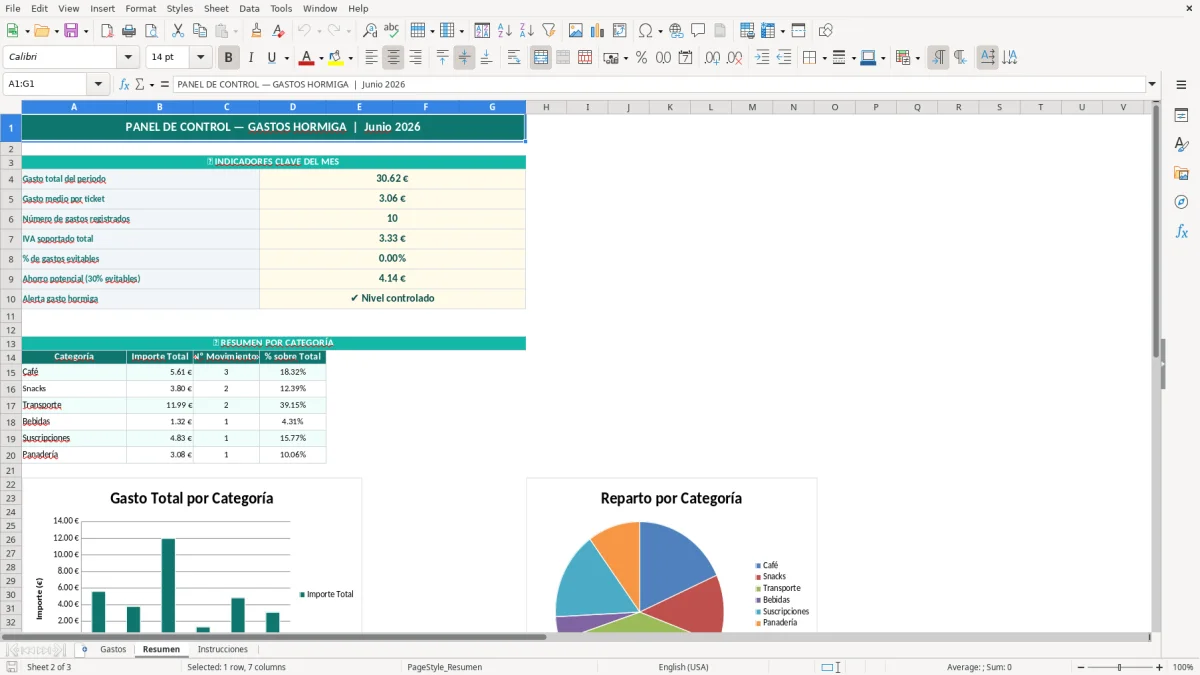Increase the indent of cell contents
This screenshot has width=1200, height=675.
762,58
